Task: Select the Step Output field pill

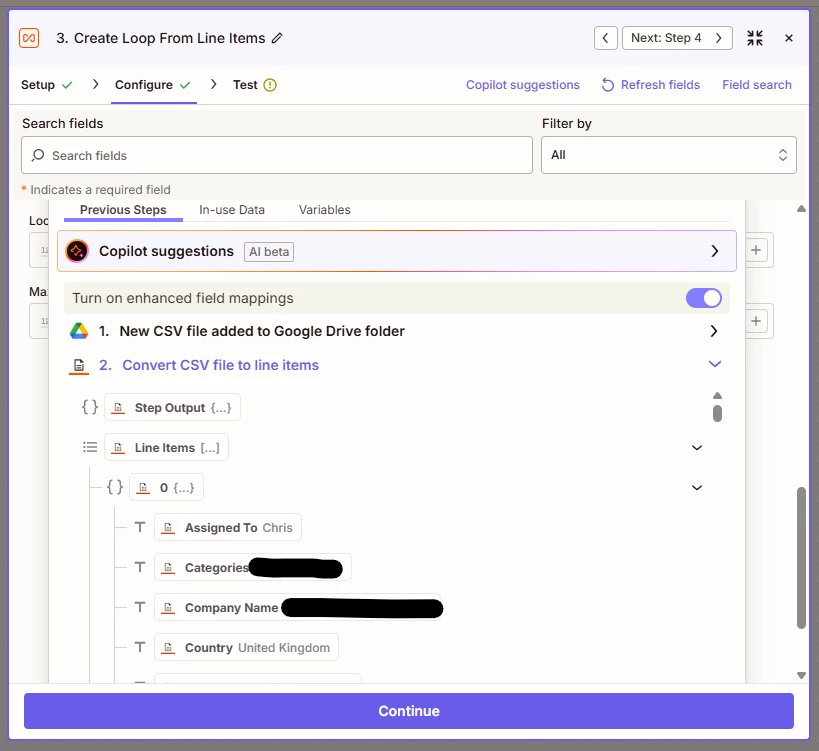Action: coord(172,407)
